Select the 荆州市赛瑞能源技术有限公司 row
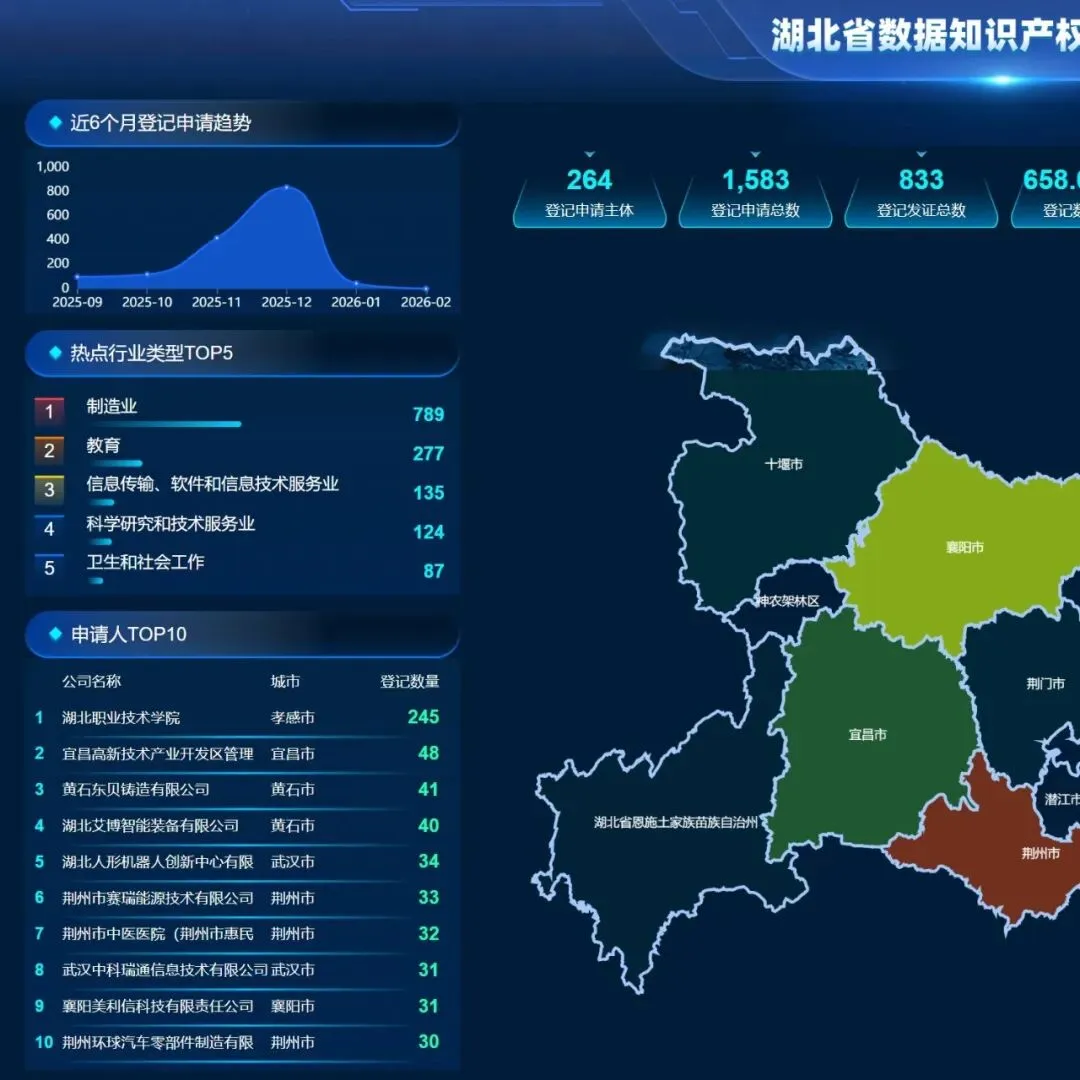Screen dimensions: 1080x1080 (238, 897)
